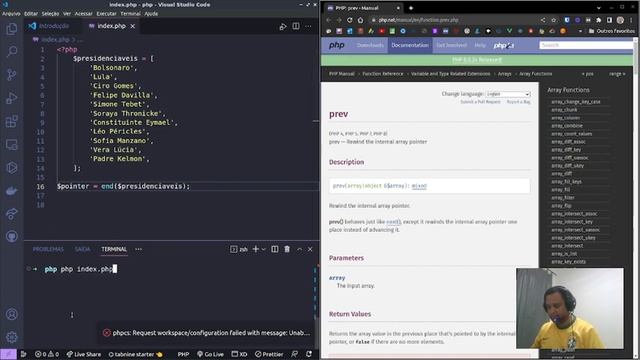Viewport: 640px width, 360px height.
Task: Open the Terminal menu in menu bar
Action: point(130,13)
